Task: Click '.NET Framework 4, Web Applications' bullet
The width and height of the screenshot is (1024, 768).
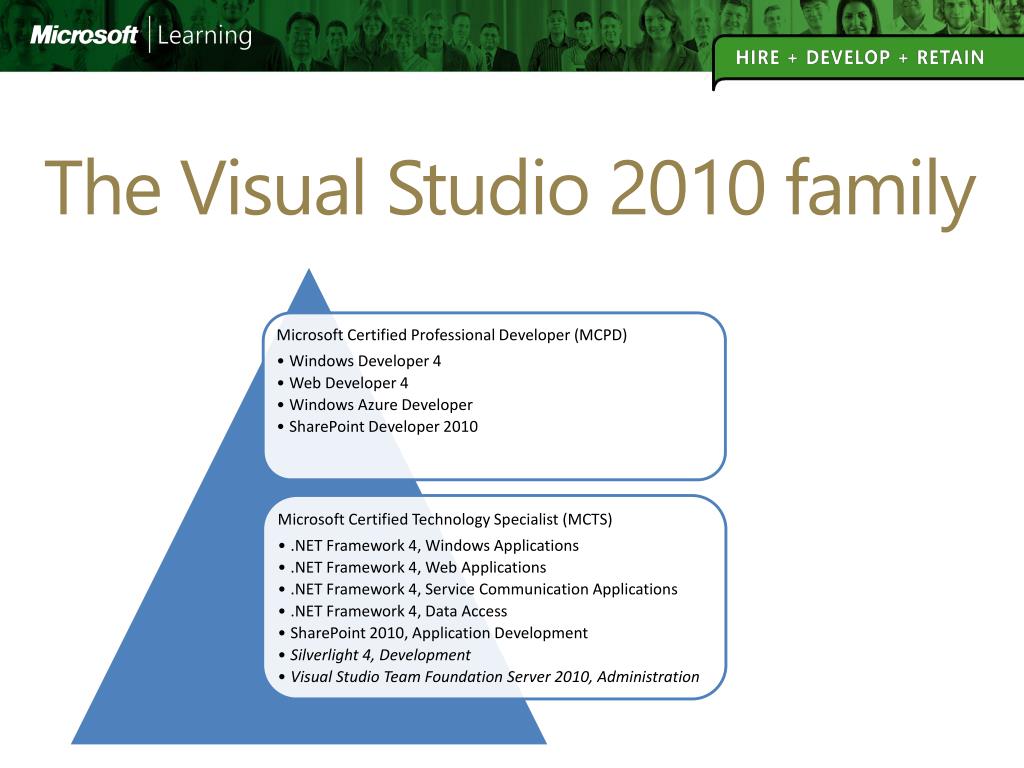Action: [x=412, y=568]
